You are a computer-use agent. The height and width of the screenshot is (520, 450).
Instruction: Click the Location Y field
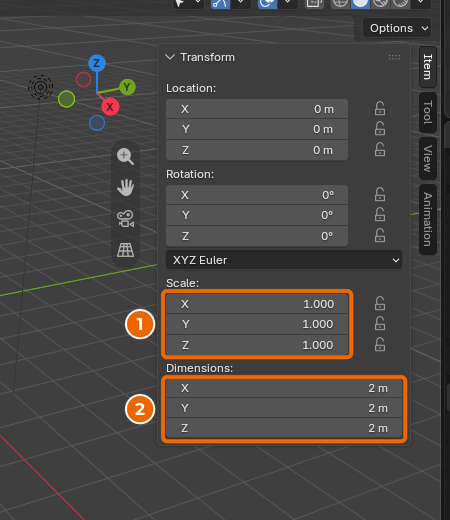point(257,129)
